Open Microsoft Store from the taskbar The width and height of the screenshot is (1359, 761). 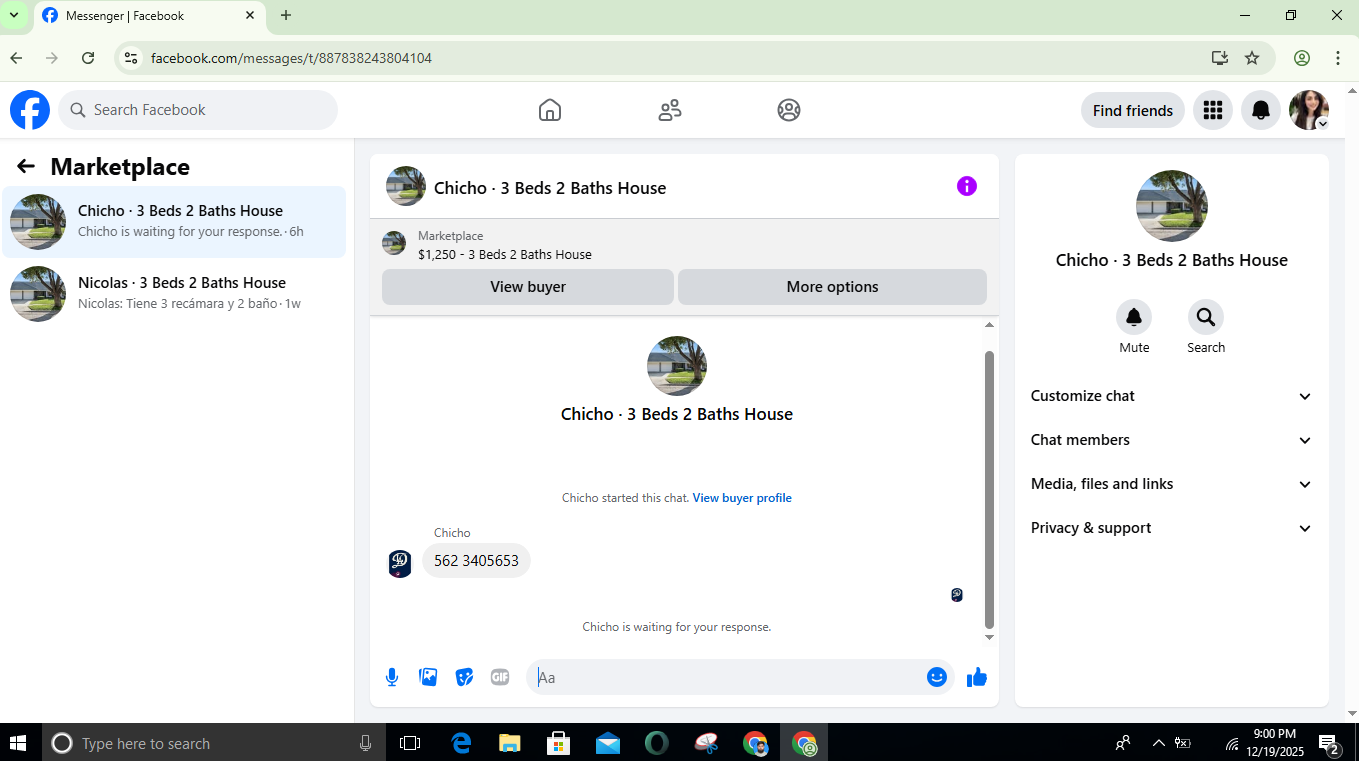pyautogui.click(x=559, y=743)
